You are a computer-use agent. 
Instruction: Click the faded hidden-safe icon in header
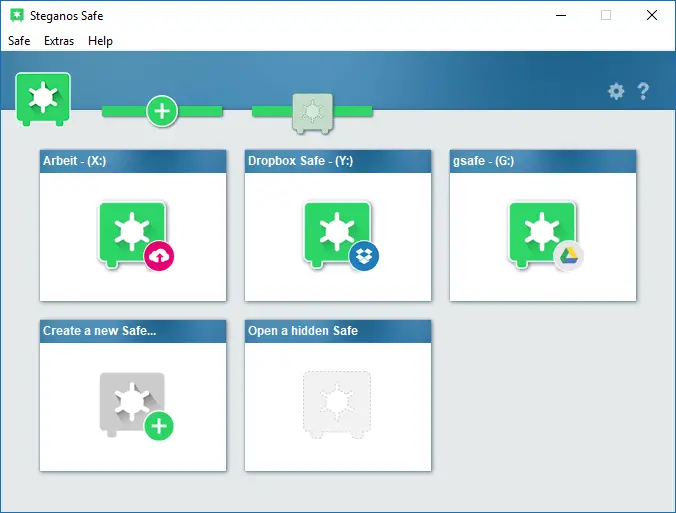click(313, 113)
